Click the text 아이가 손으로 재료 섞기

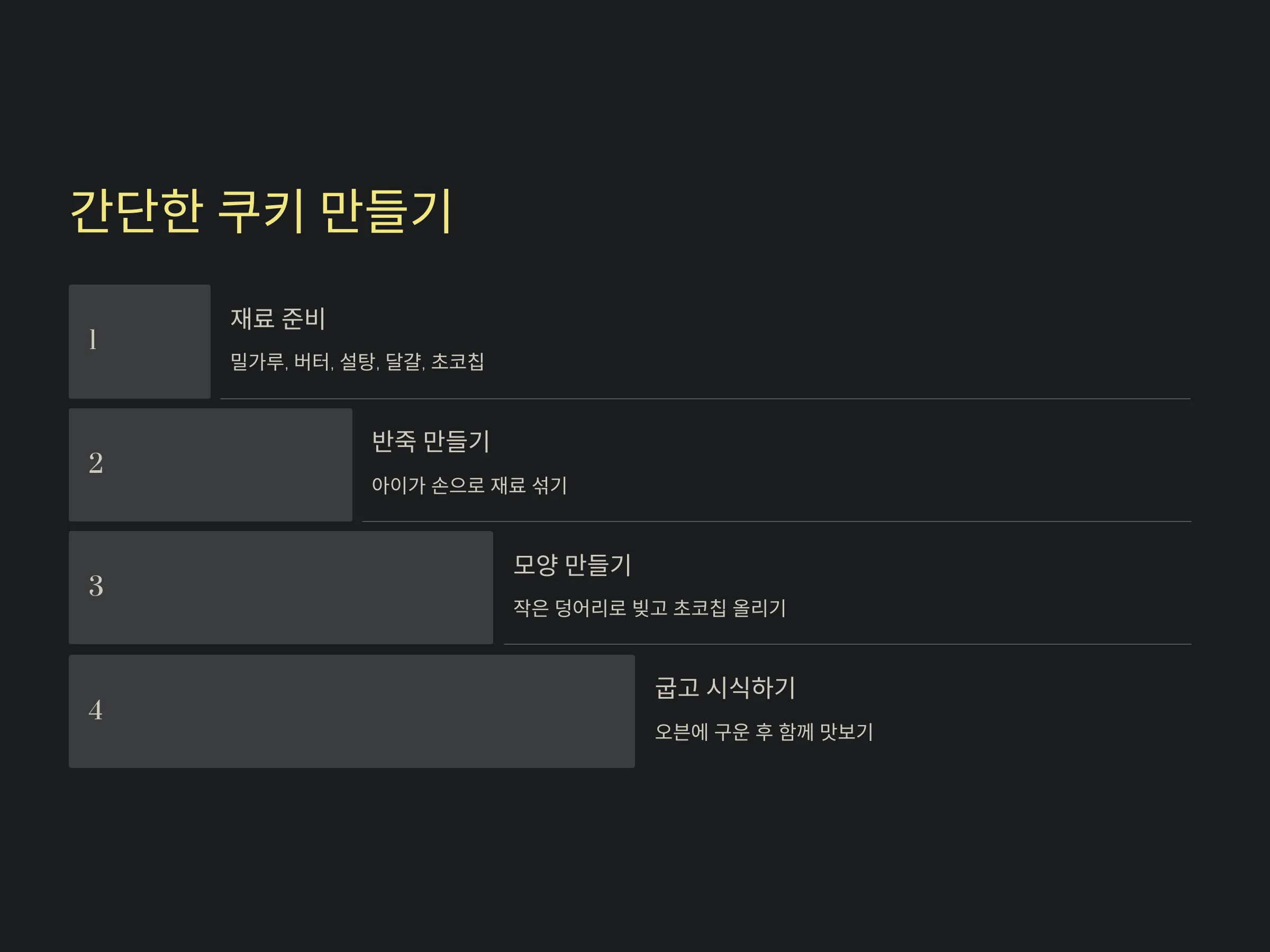click(470, 486)
